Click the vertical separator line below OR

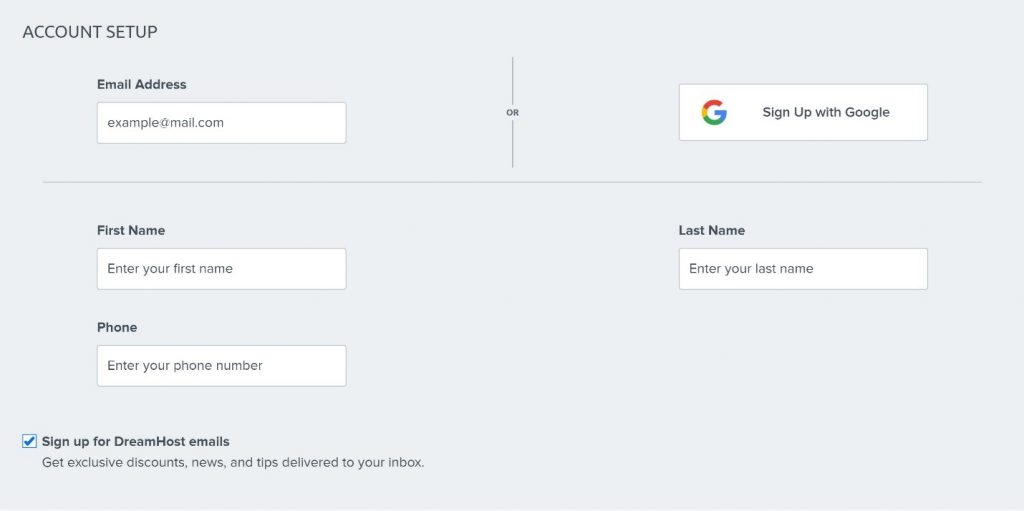[513, 144]
